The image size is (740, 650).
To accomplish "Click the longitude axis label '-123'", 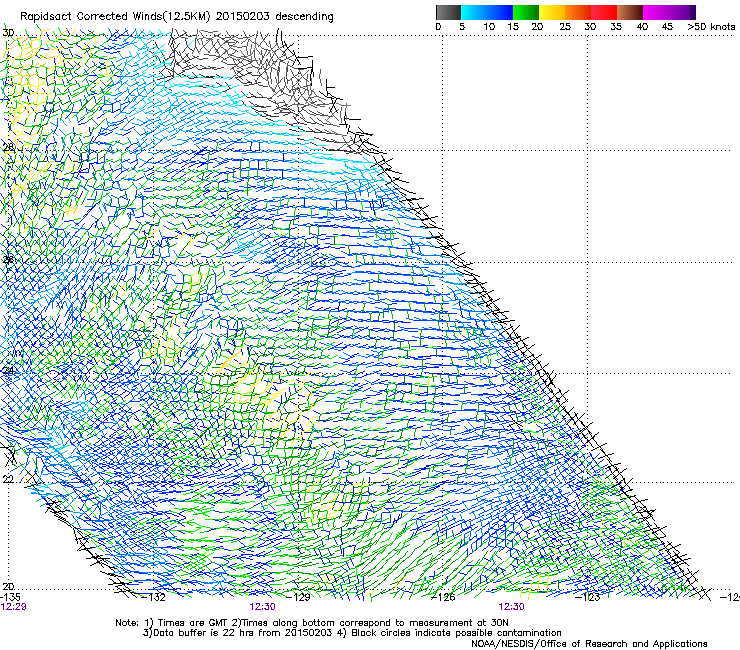I will tap(588, 597).
